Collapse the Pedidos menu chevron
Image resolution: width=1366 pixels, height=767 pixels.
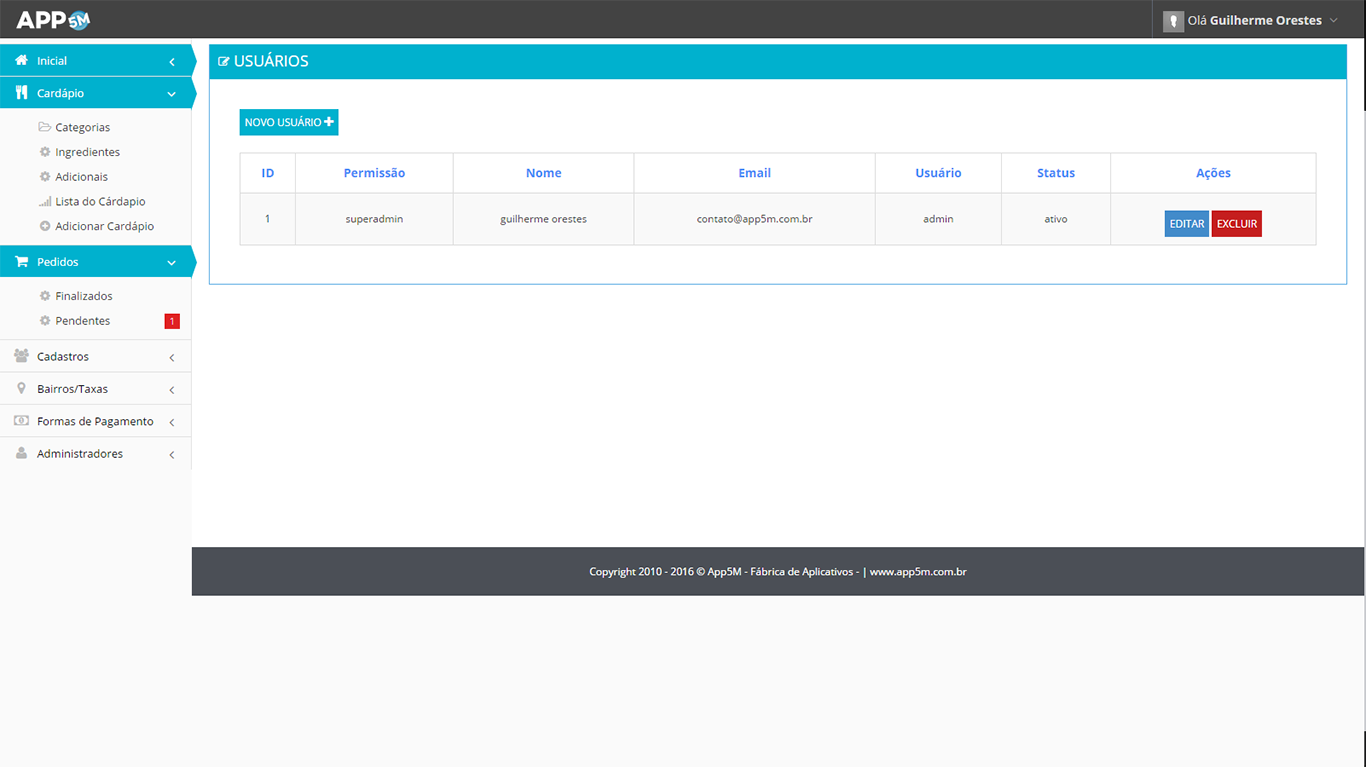point(172,263)
